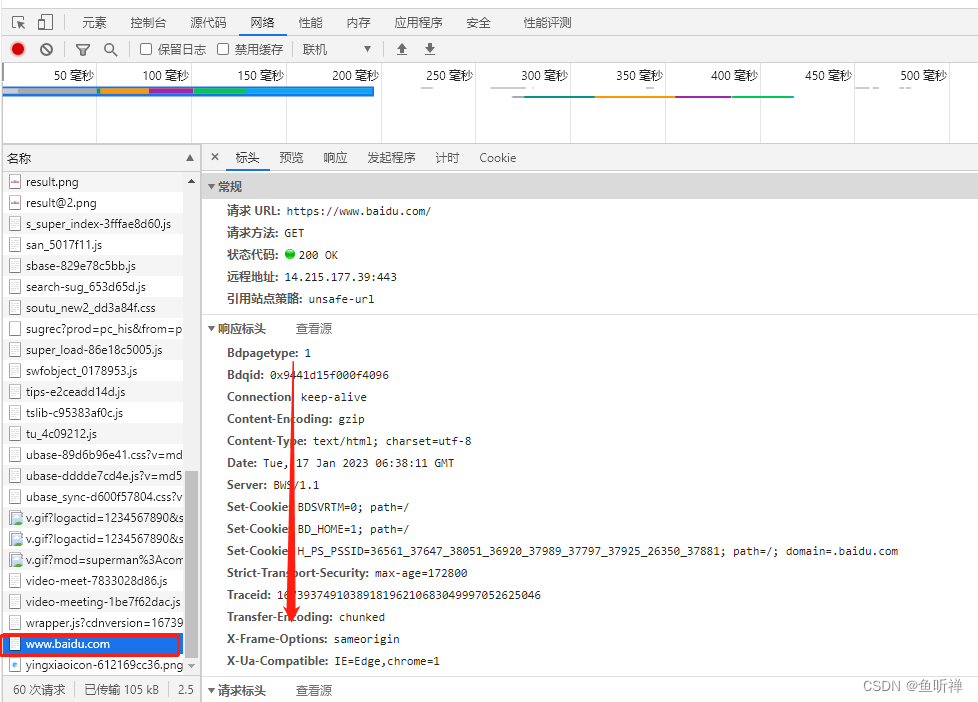
Task: Select search-sug_653d65d.js request
Action: coord(94,287)
